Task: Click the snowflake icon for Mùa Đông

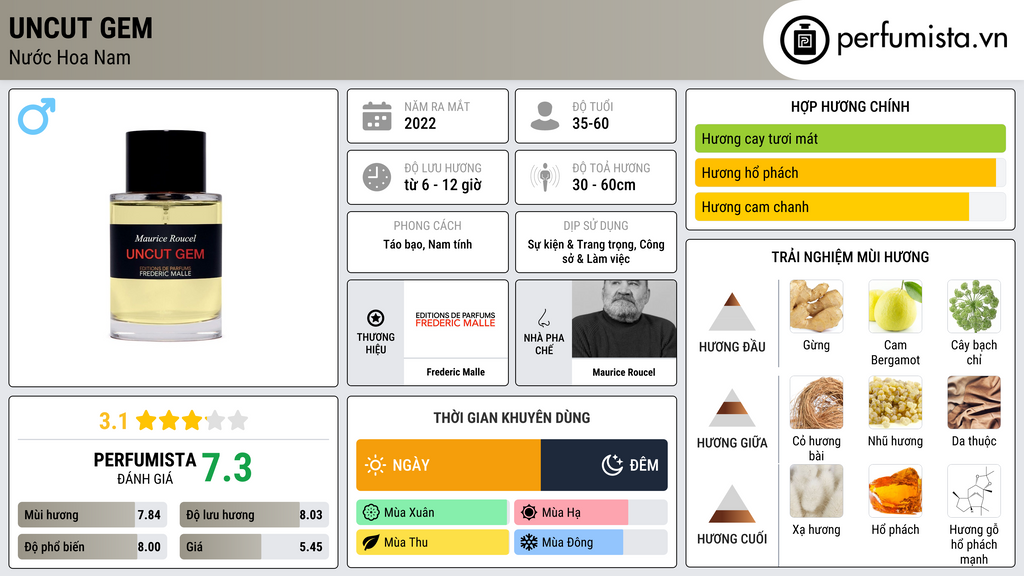Action: click(x=529, y=542)
